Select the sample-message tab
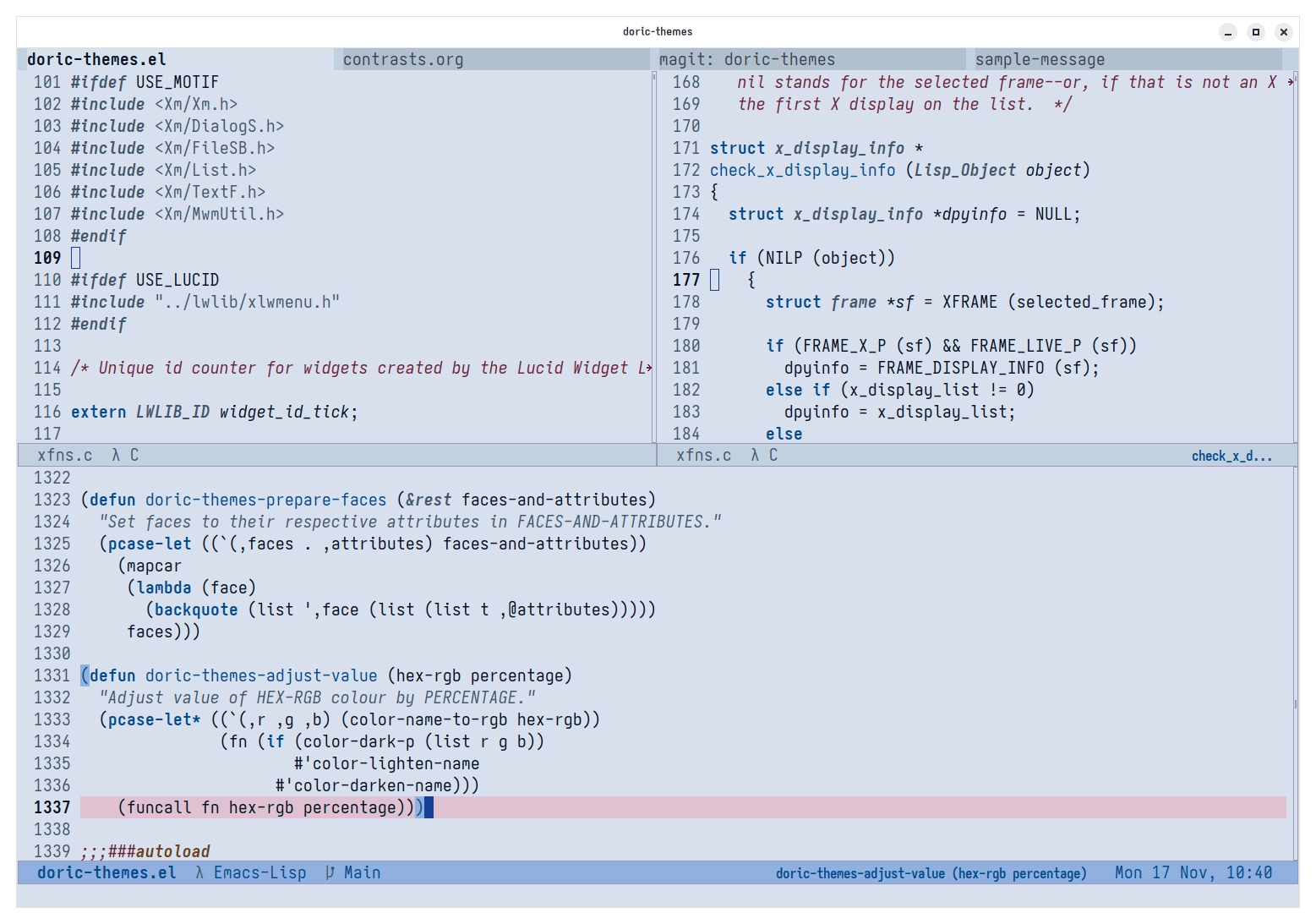The width and height of the screenshot is (1316, 924). point(1040,59)
